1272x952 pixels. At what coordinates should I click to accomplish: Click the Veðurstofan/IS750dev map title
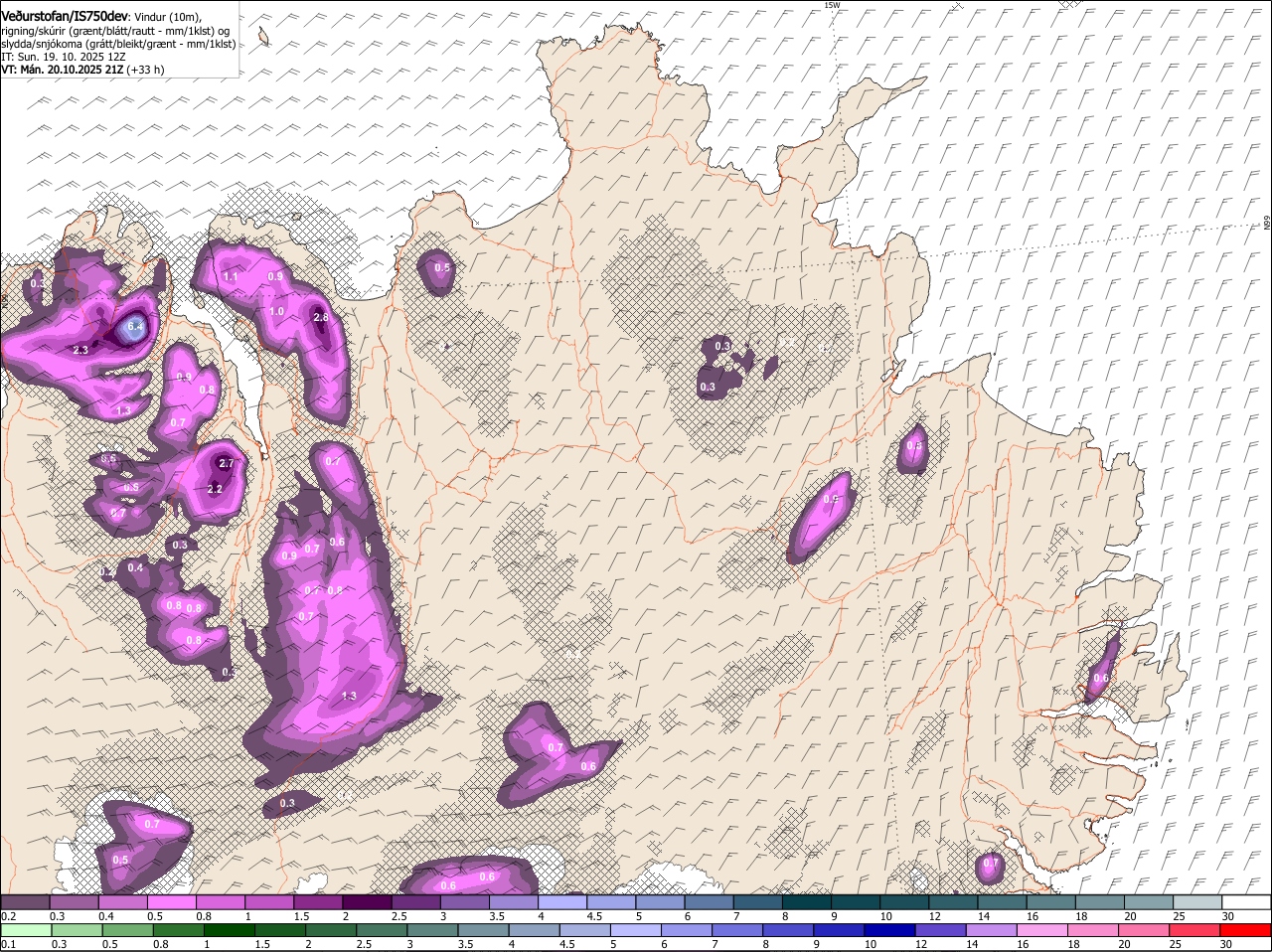point(64,16)
